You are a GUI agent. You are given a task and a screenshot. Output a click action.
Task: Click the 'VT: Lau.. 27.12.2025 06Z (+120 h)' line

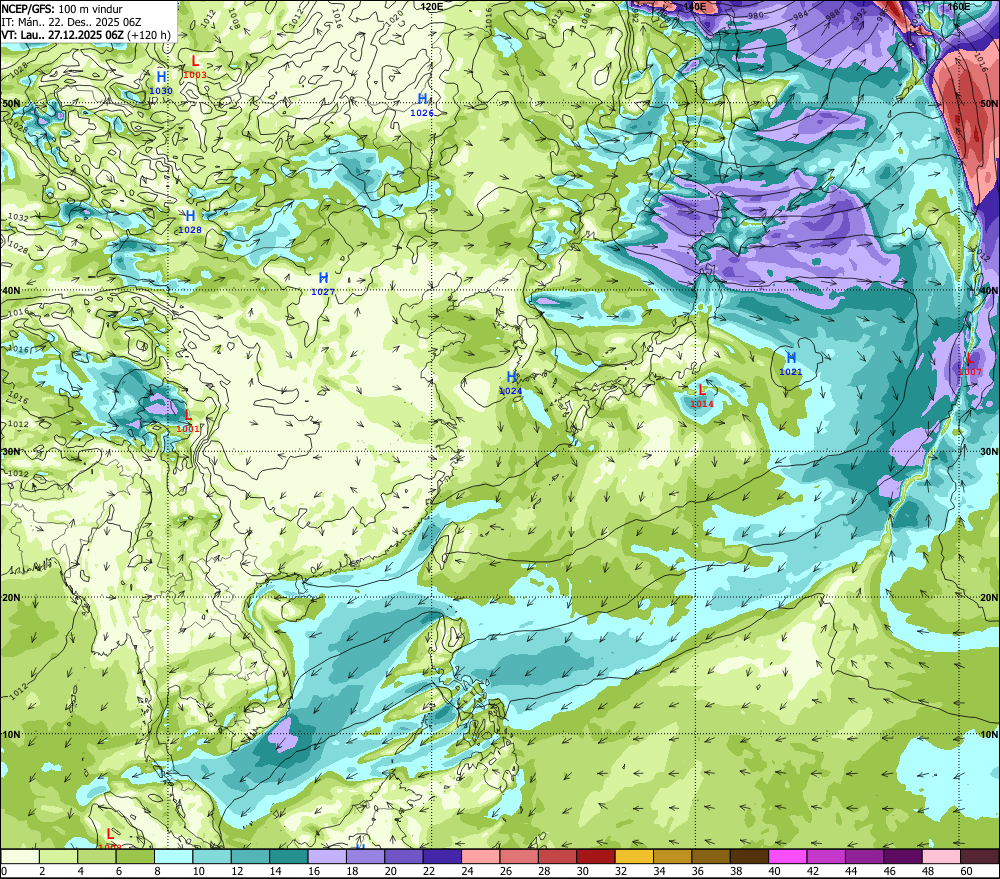[86, 34]
